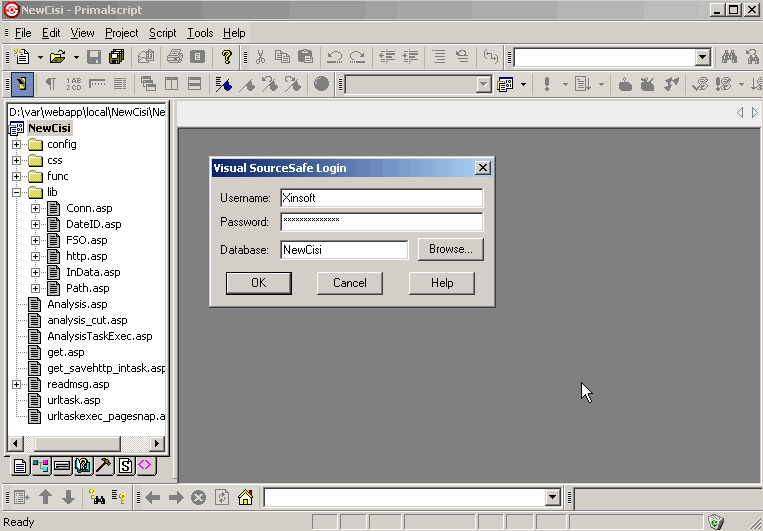Select InData.asp in lib folder

tap(93, 273)
